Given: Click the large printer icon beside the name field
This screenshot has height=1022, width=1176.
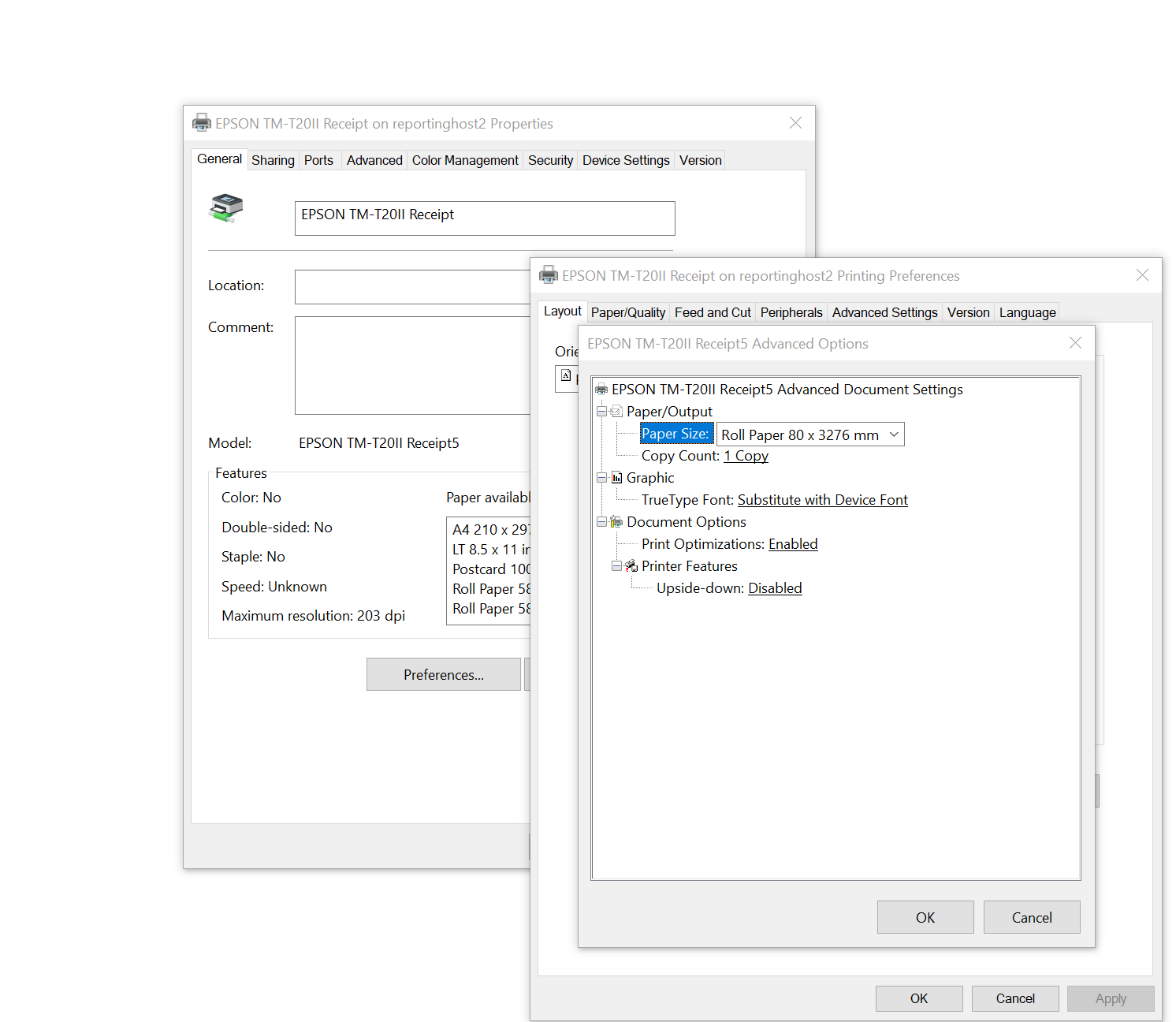Looking at the screenshot, I should click(226, 207).
